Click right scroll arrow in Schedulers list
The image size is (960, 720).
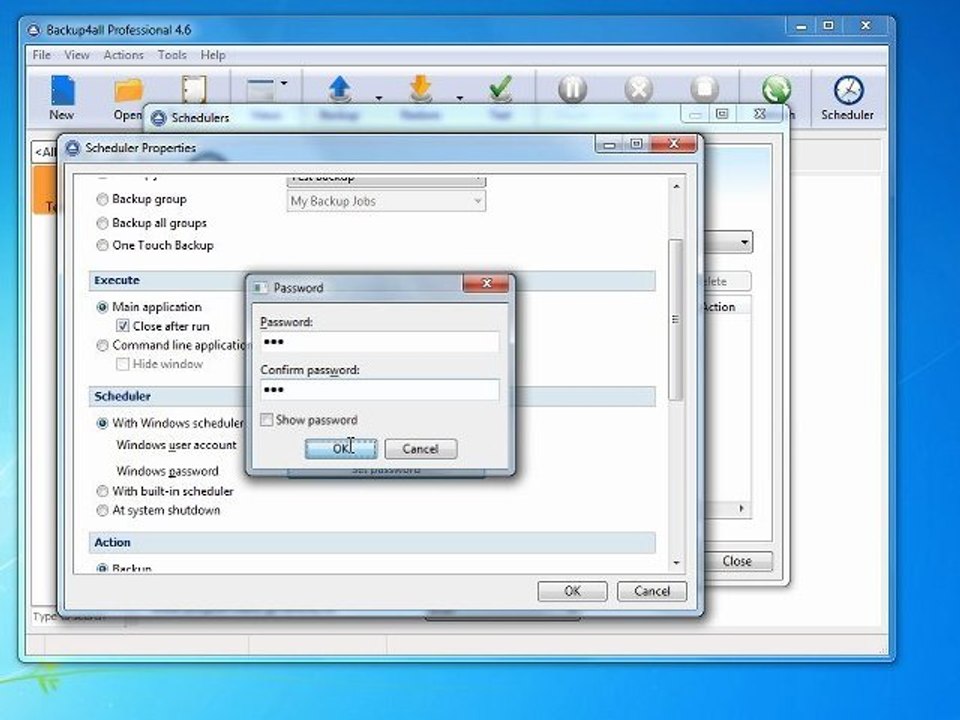coord(742,509)
